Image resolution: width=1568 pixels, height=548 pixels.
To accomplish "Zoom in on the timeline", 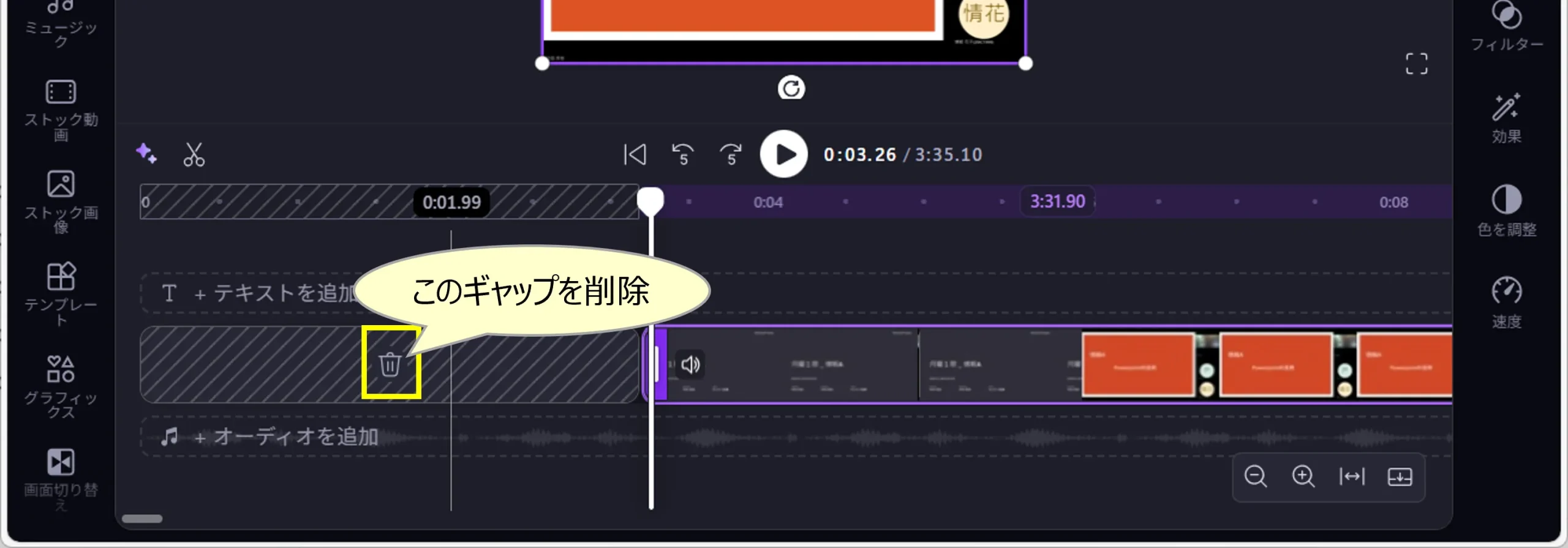I will pos(1303,476).
